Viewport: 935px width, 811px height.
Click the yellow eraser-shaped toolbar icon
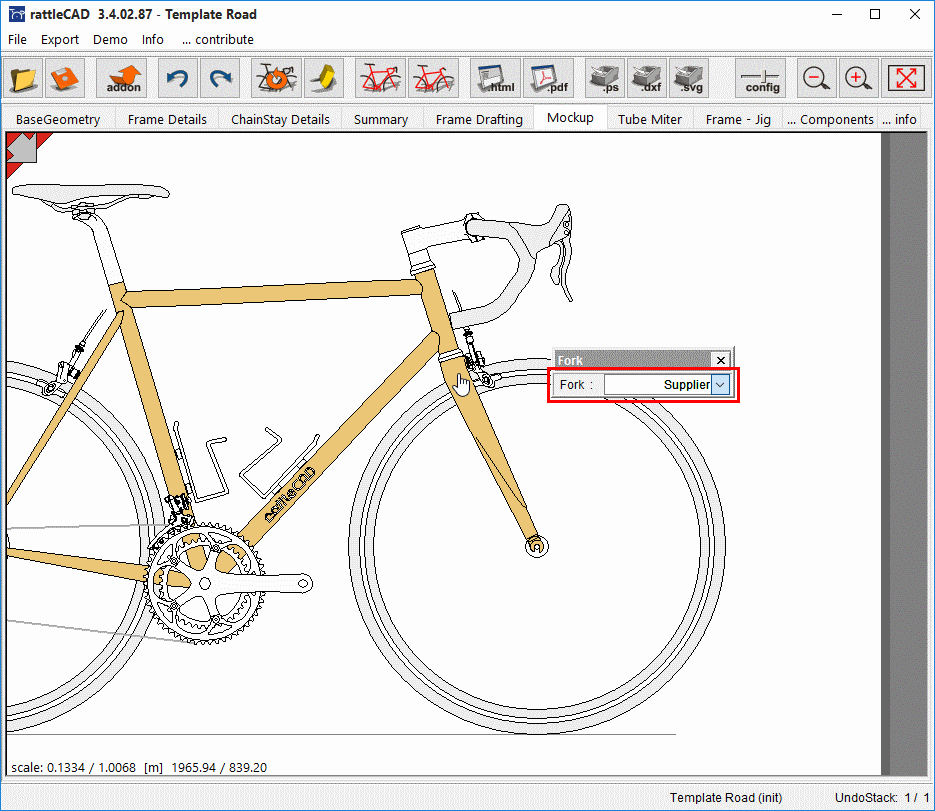(324, 78)
